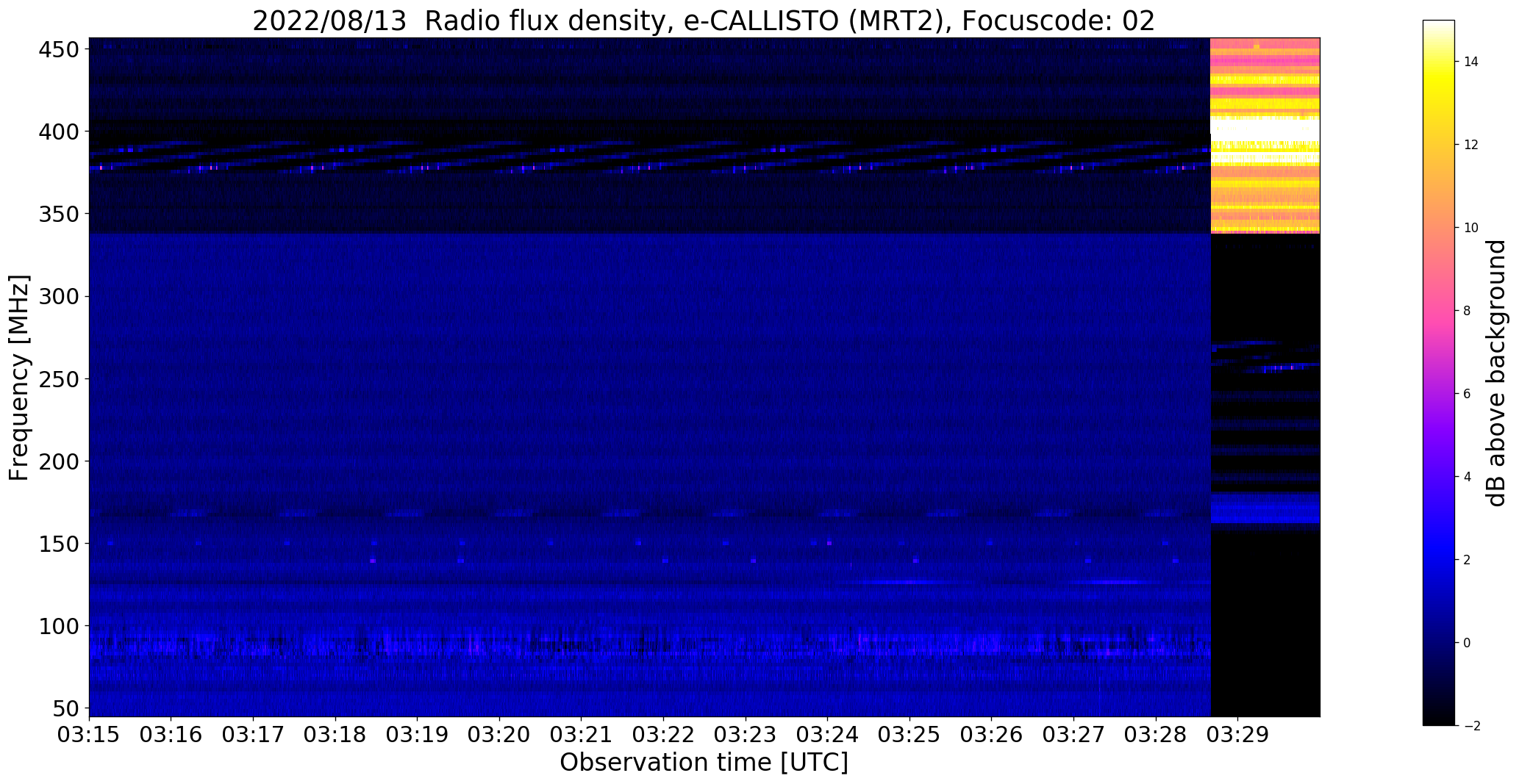Click the 03:24 time tick label
The image size is (1519, 784).
[x=828, y=734]
